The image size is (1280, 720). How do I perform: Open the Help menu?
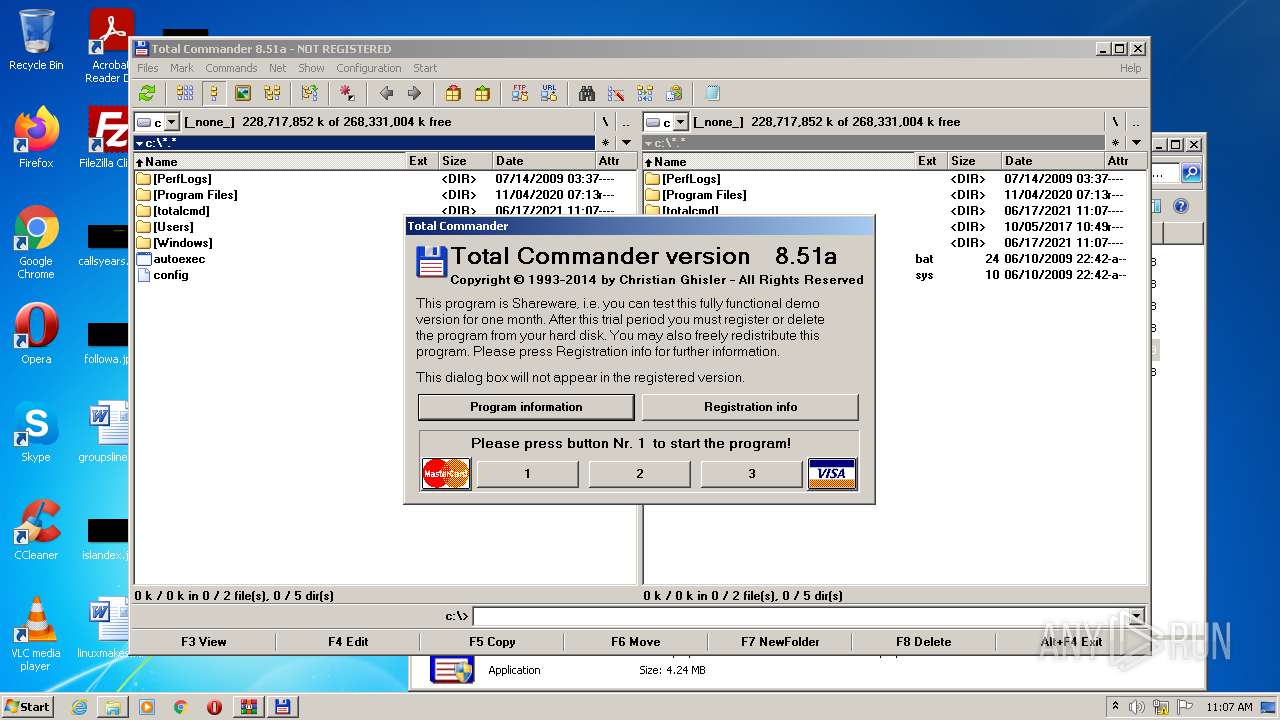pos(1130,68)
